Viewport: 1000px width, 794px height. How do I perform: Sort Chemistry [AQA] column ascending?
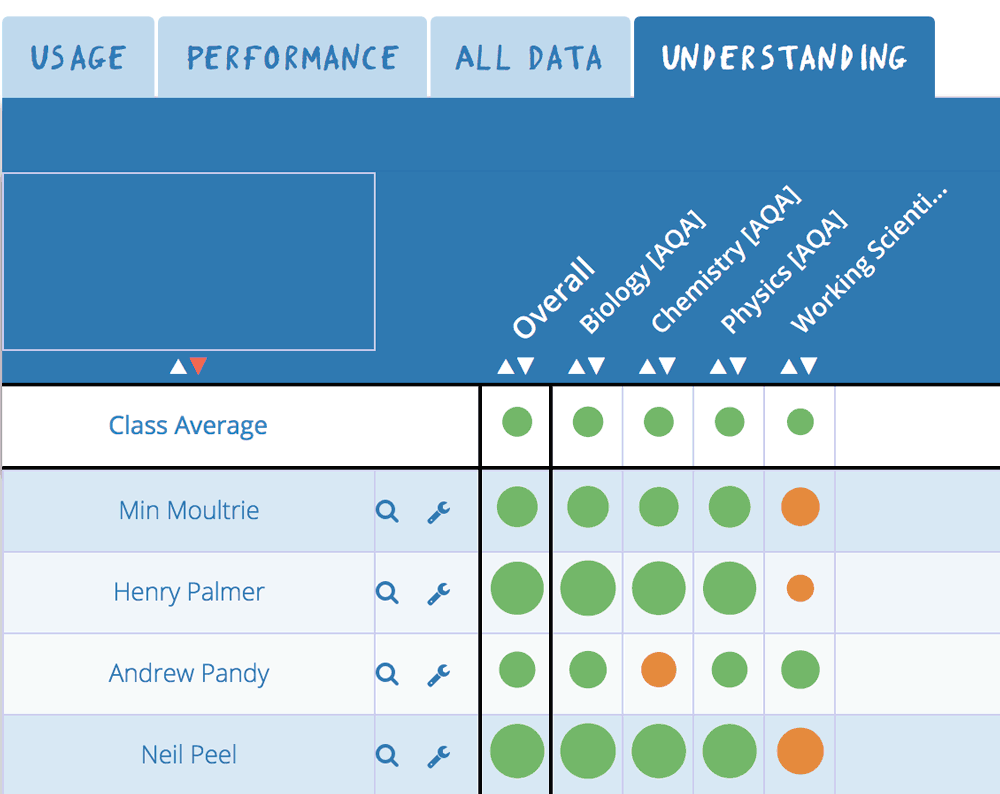(648, 366)
